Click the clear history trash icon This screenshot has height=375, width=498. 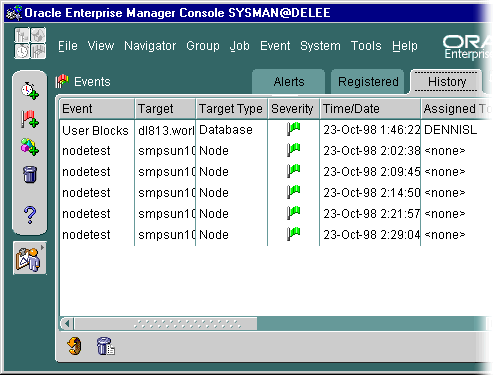pos(105,346)
